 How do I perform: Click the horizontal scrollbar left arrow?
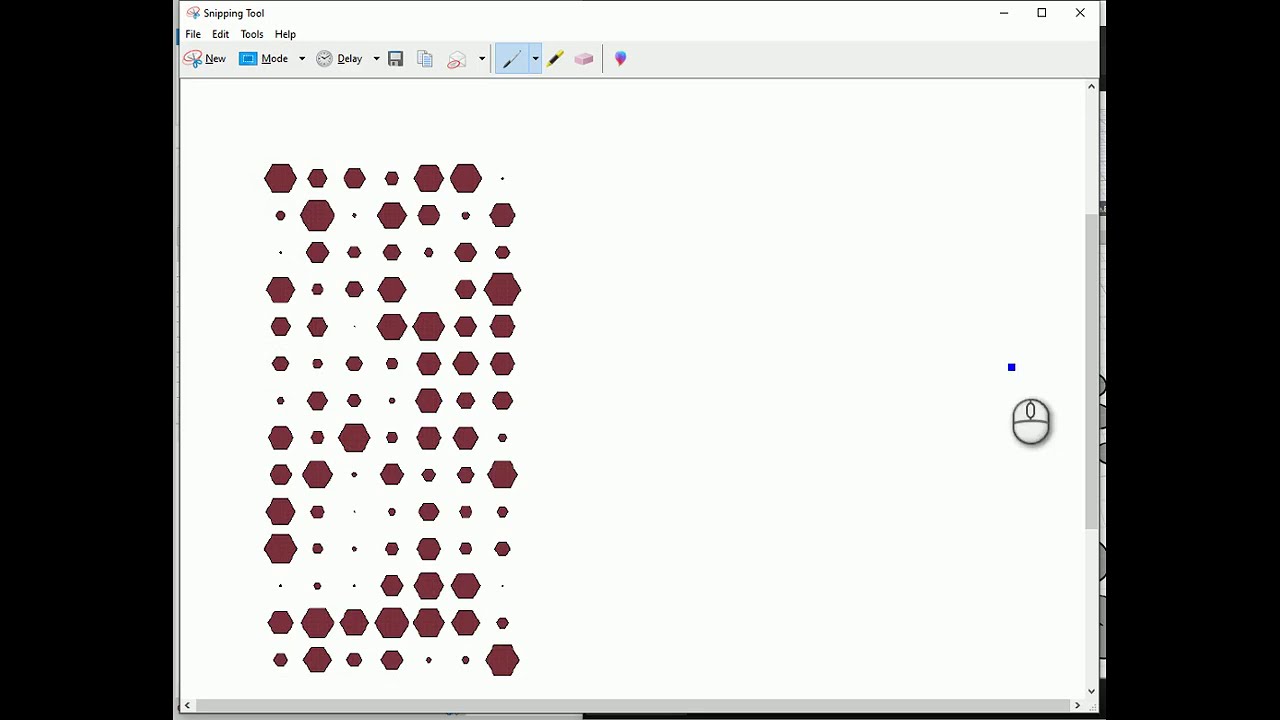coord(187,705)
